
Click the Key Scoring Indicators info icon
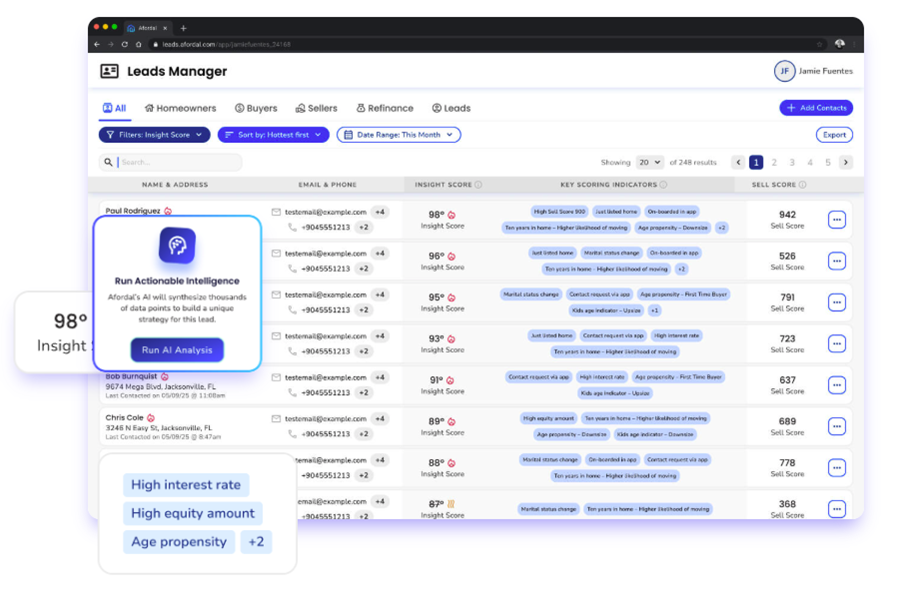[664, 185]
